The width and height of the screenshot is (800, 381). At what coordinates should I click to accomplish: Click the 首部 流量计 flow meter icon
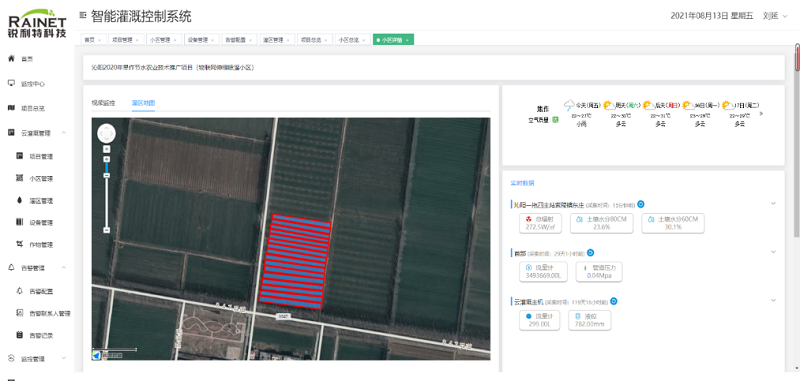point(528,267)
